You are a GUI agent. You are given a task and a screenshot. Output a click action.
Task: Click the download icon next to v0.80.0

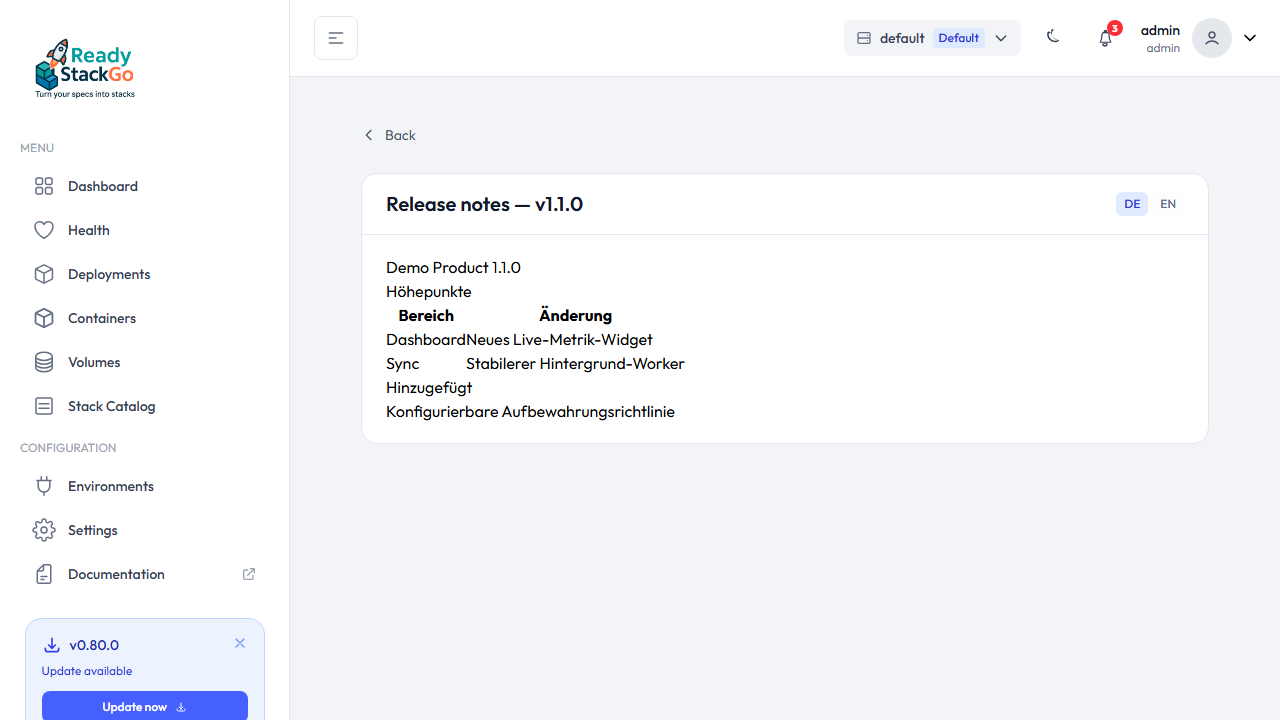(x=52, y=645)
